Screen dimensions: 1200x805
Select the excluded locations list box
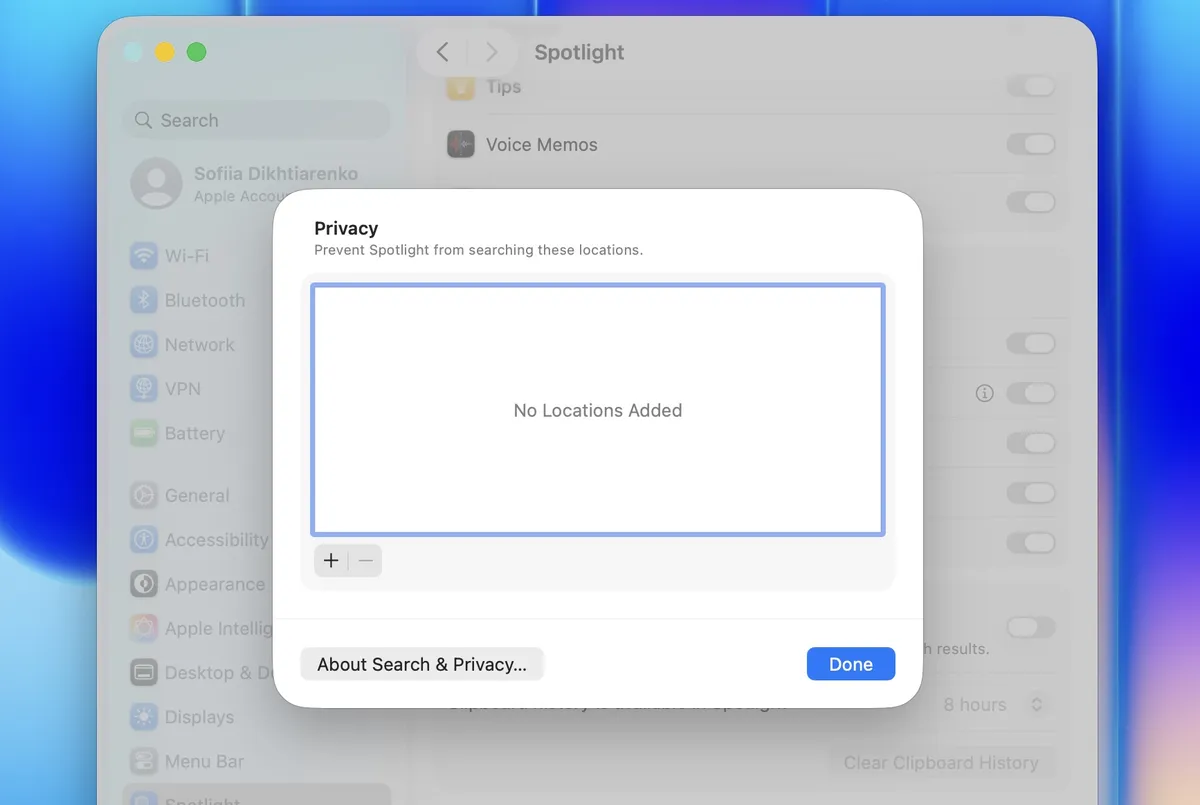[x=598, y=410]
